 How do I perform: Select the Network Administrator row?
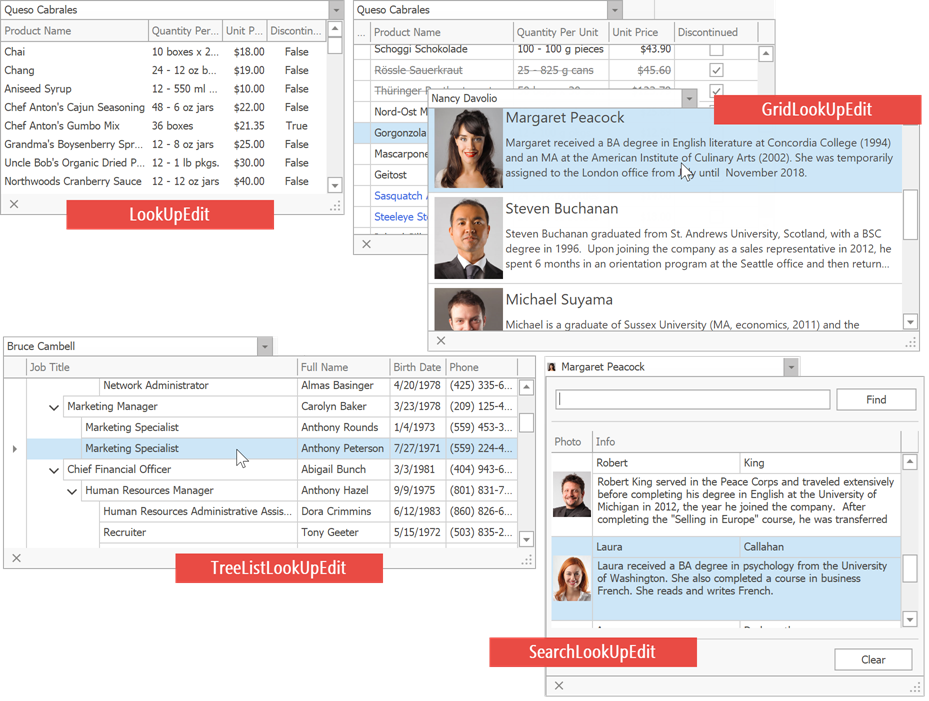tap(272, 386)
